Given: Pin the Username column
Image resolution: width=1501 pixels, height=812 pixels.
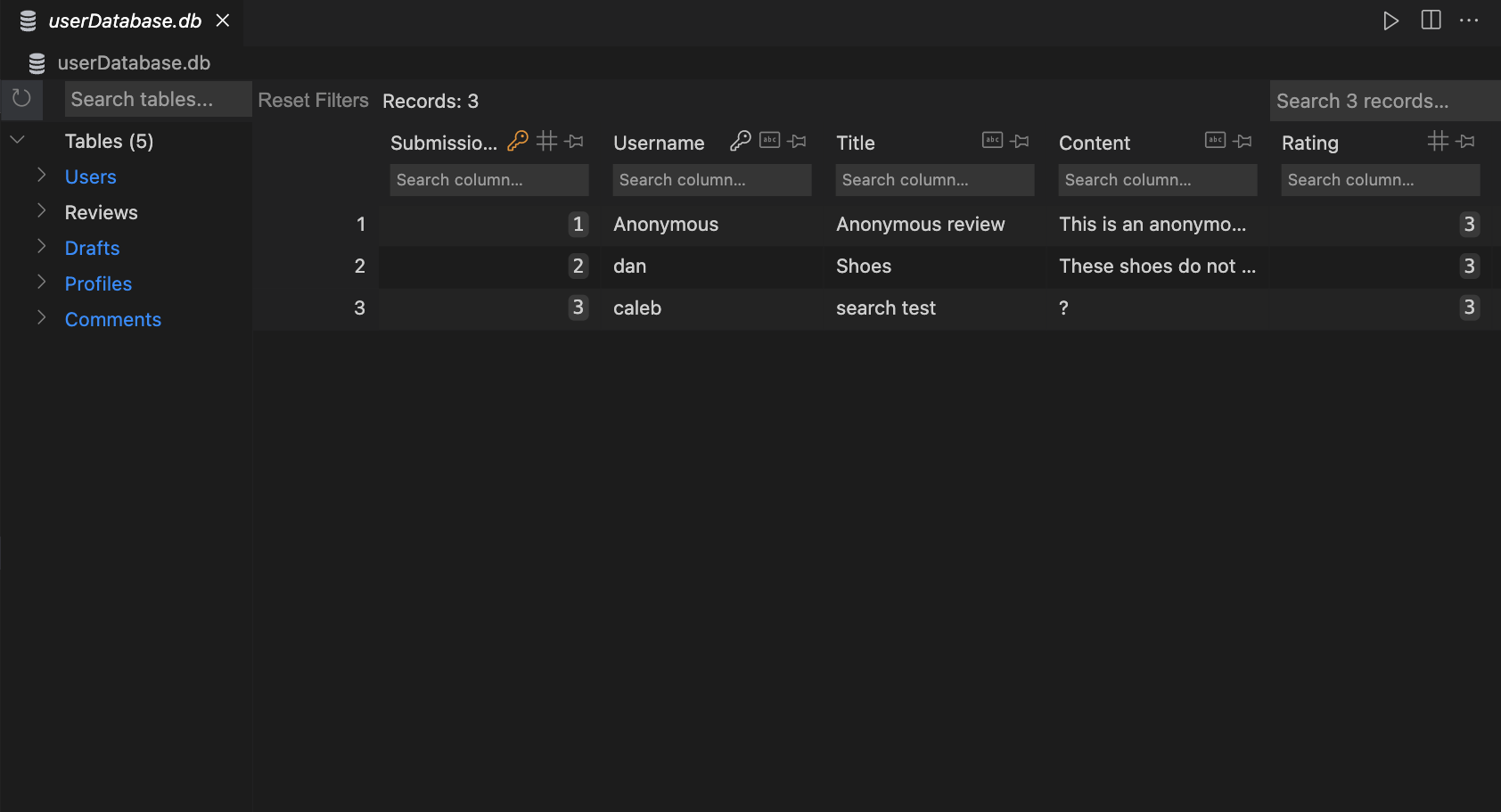Looking at the screenshot, I should tap(798, 141).
